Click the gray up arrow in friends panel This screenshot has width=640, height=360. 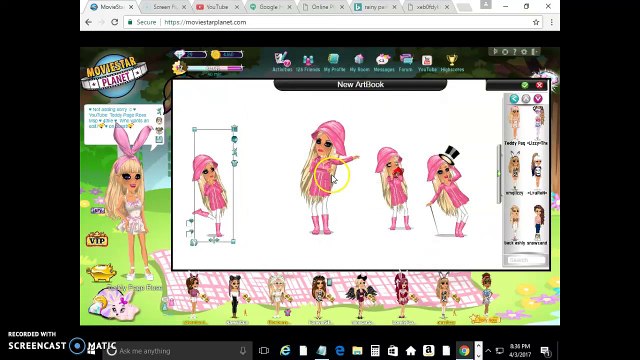pyautogui.click(x=526, y=98)
